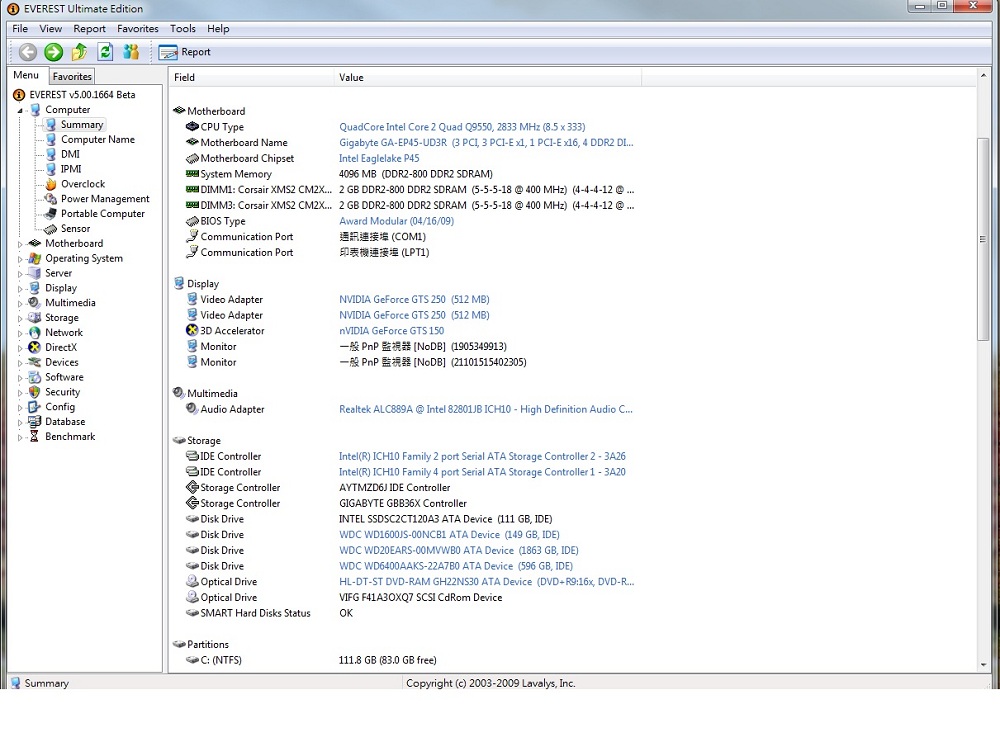Select the Overclock flame icon in tree
This screenshot has width=1000, height=742.
(x=51, y=184)
